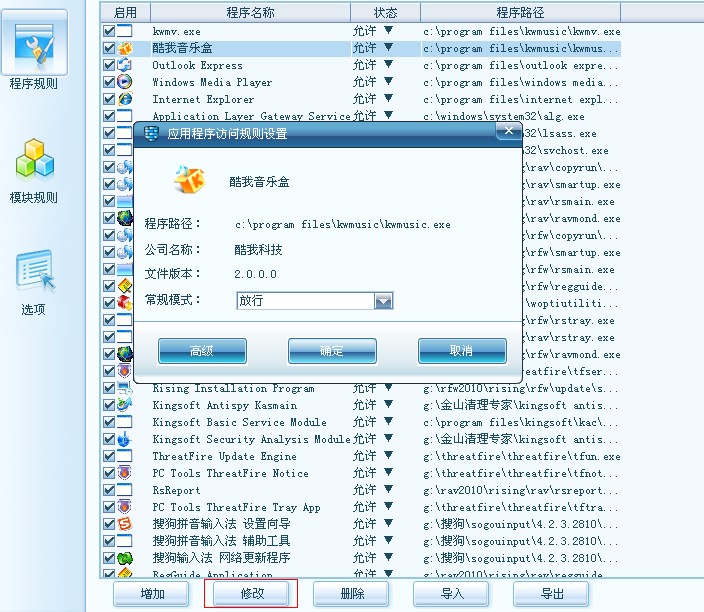Image resolution: width=704 pixels, height=612 pixels.
Task: Click the kwmusic.exe program path in dialog
Action: (343, 225)
